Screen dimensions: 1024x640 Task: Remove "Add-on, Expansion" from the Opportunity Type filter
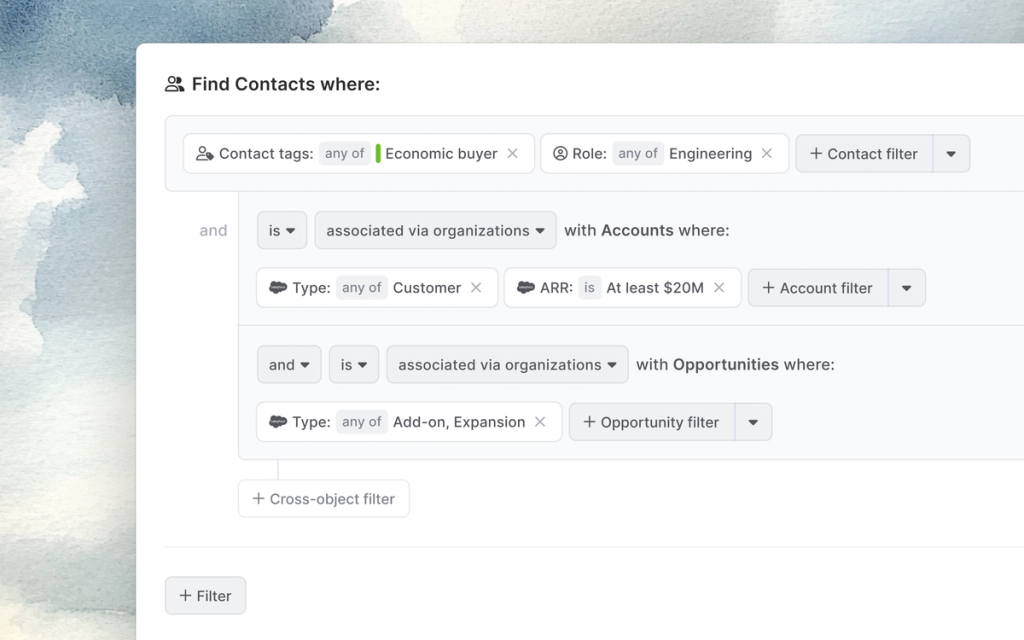click(x=539, y=421)
